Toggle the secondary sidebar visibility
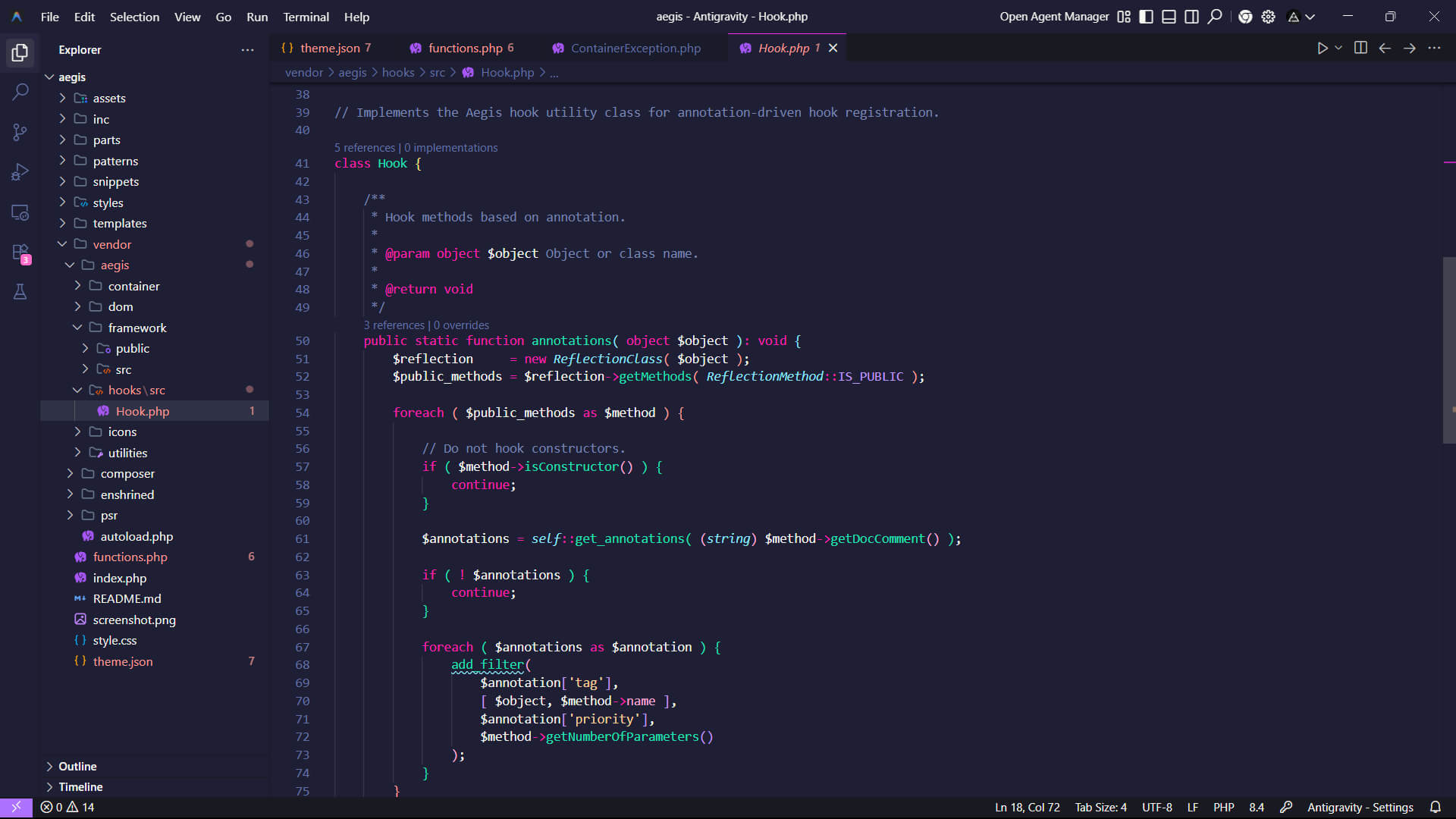This screenshot has width=1456, height=819. click(x=1191, y=16)
